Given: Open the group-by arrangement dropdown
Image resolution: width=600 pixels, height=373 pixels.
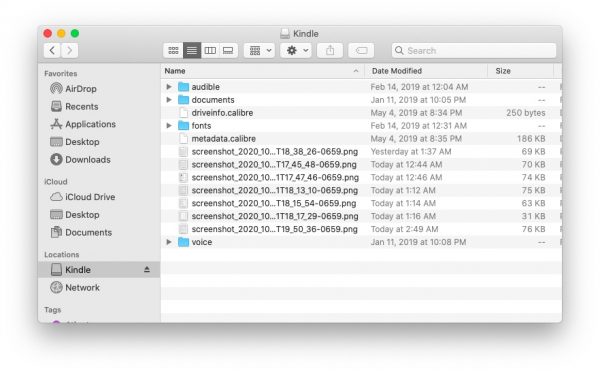Looking at the screenshot, I should [260, 50].
